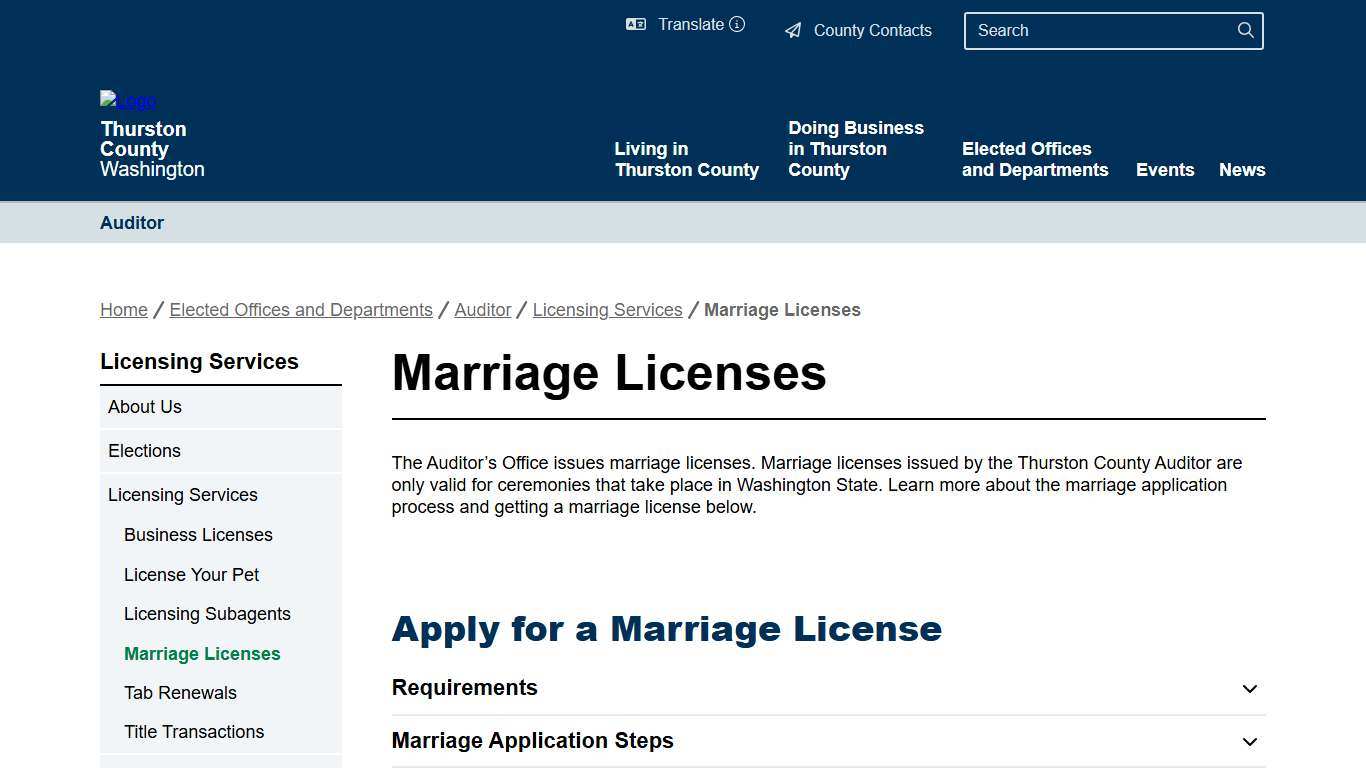Click the Translate language icon
Screen dimensions: 1366x768
pyautogui.click(x=635, y=24)
